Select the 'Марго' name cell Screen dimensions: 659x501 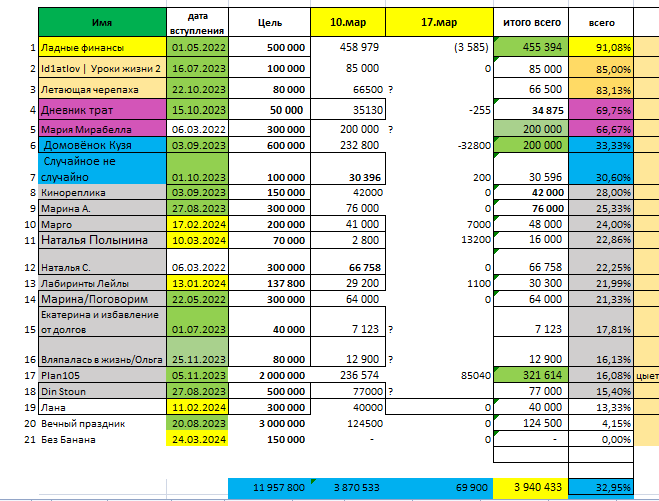(102, 224)
